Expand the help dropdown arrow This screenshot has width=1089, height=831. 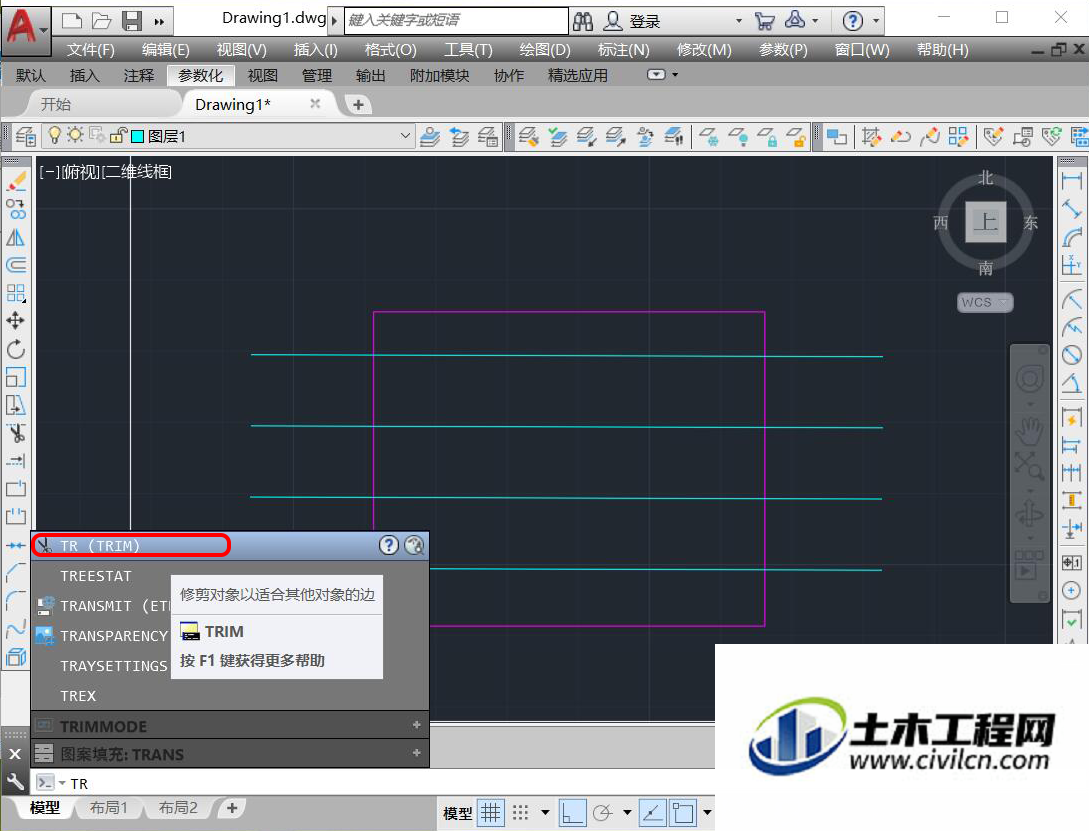[876, 21]
